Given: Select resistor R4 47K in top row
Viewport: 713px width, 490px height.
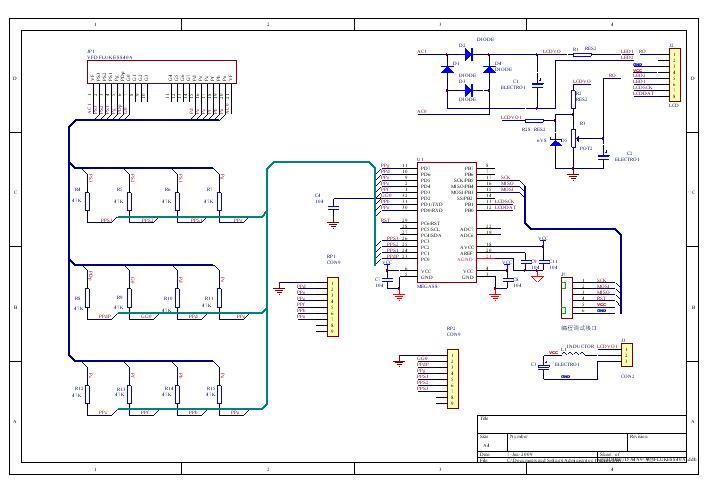Looking at the screenshot, I should (87, 201).
